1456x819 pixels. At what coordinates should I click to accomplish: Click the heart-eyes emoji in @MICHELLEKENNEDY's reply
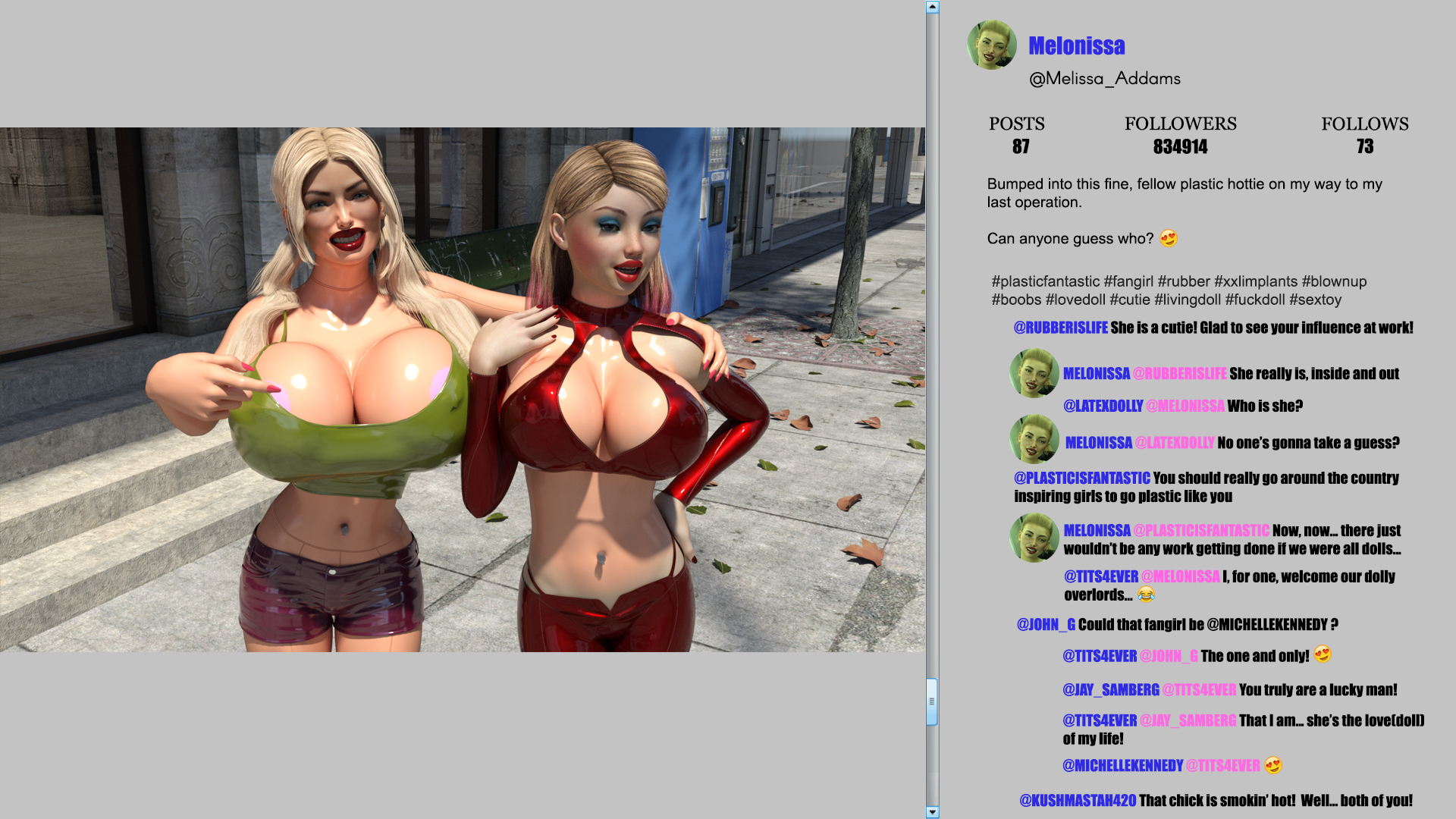tap(1273, 765)
